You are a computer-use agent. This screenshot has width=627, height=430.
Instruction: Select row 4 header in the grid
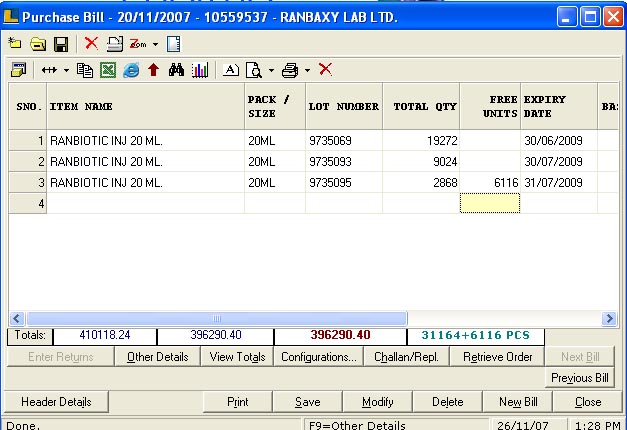tap(28, 203)
